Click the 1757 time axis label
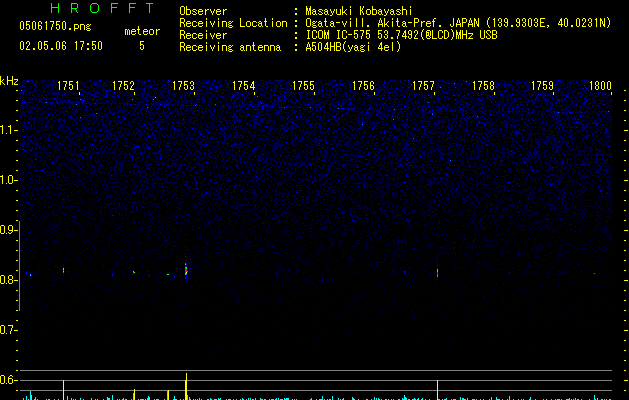The width and height of the screenshot is (629, 400). (423, 86)
